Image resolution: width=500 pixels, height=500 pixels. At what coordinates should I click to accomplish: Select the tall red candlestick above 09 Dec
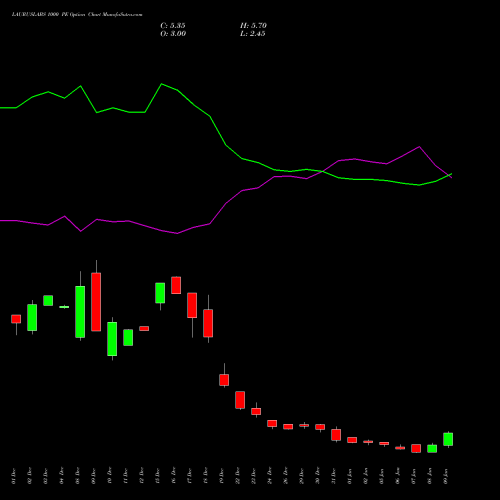(x=96, y=302)
